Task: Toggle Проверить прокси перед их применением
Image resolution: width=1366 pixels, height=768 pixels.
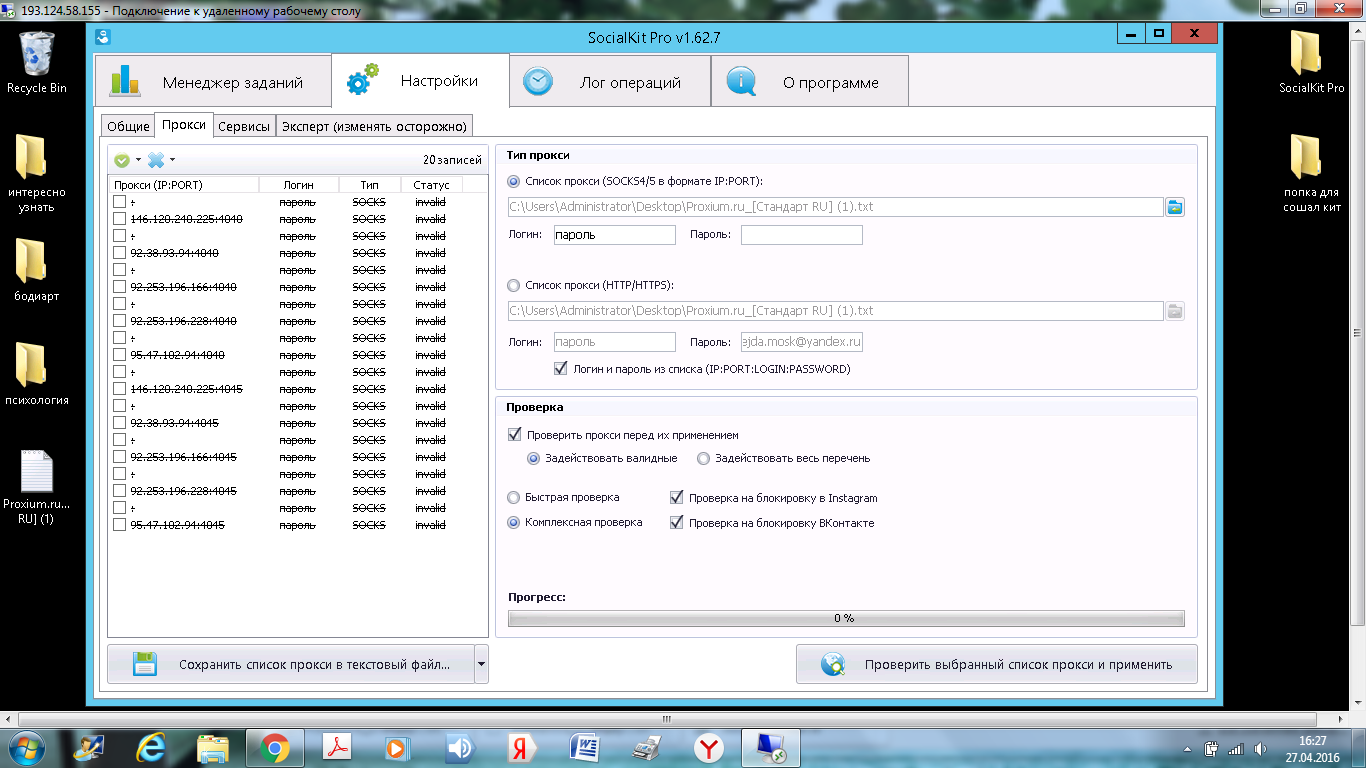Action: click(515, 435)
